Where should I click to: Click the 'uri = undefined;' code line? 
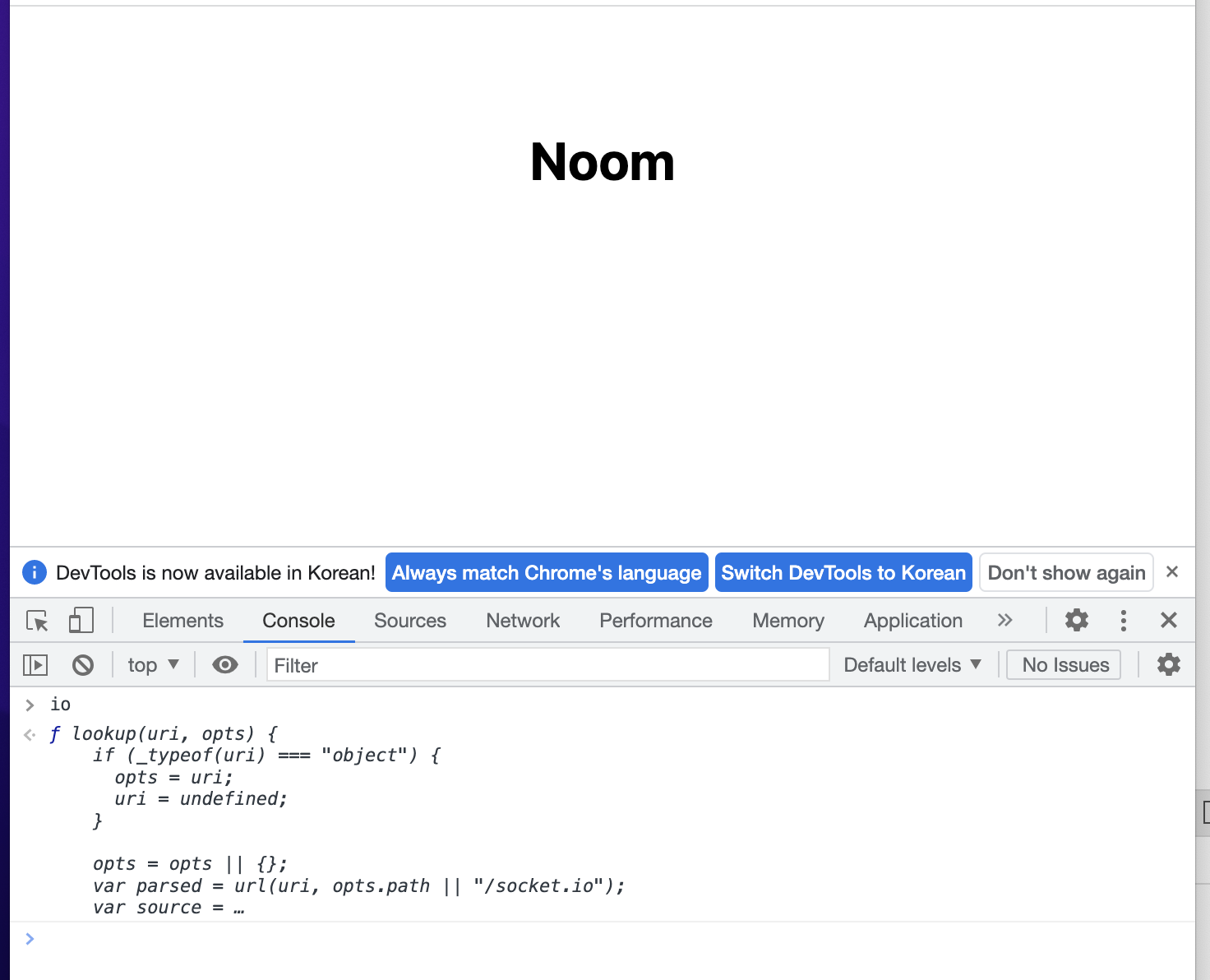201,798
